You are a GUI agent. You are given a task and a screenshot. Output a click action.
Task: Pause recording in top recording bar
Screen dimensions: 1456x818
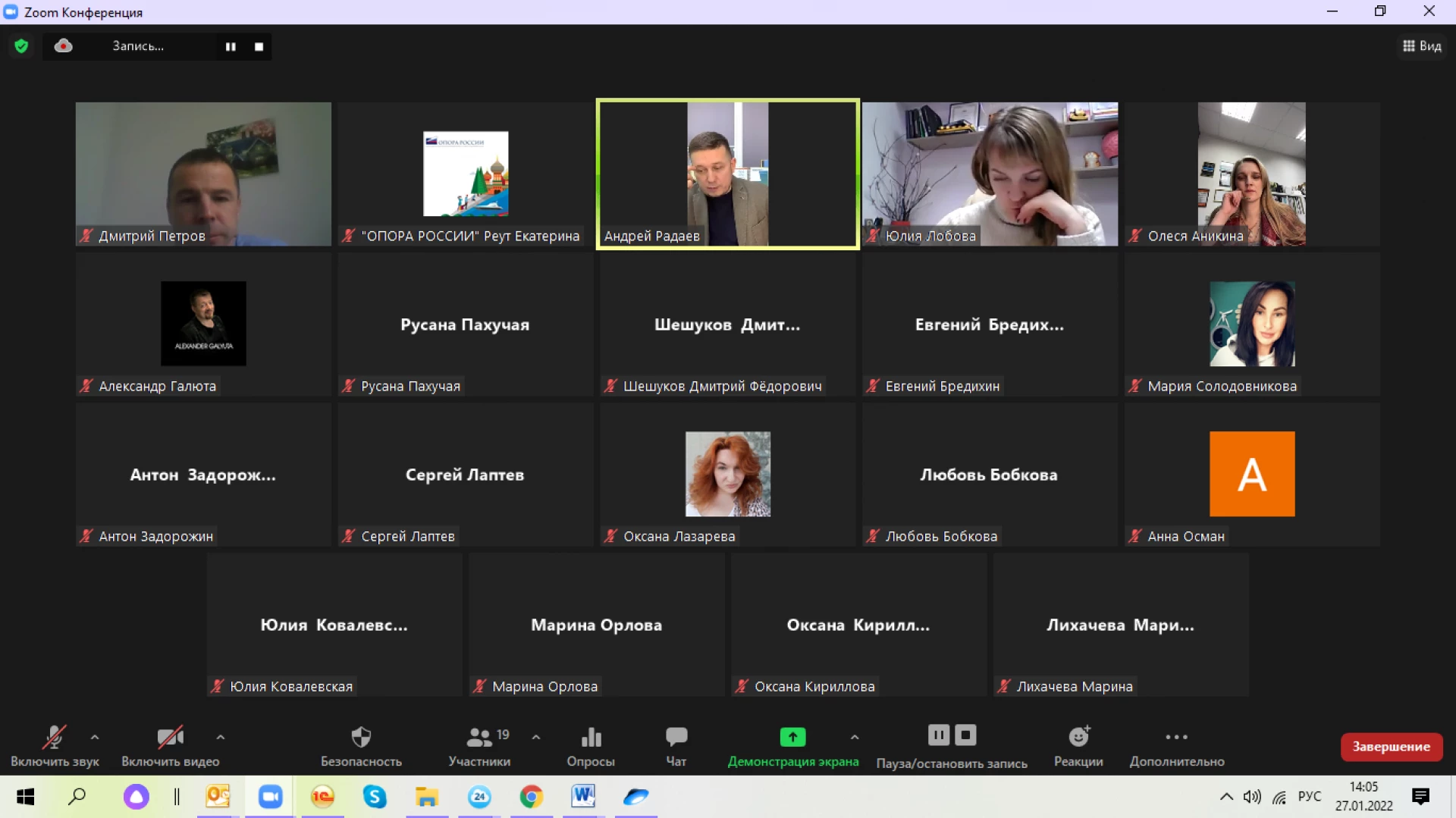point(231,47)
